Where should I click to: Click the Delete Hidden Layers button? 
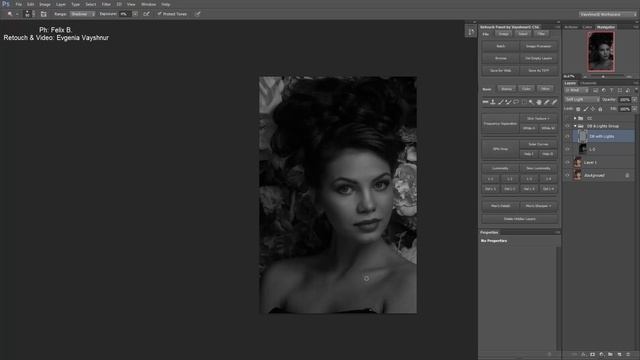[x=520, y=219]
